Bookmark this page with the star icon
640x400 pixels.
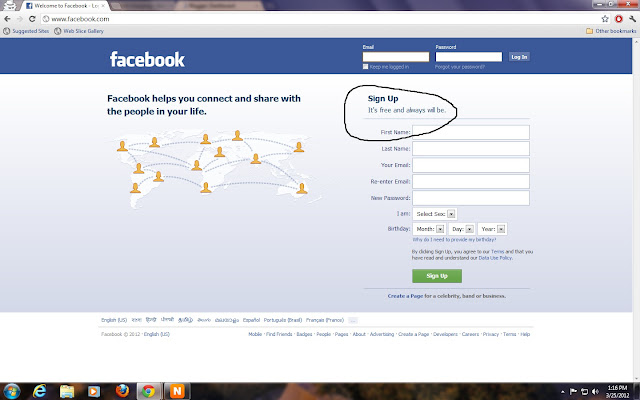point(605,19)
